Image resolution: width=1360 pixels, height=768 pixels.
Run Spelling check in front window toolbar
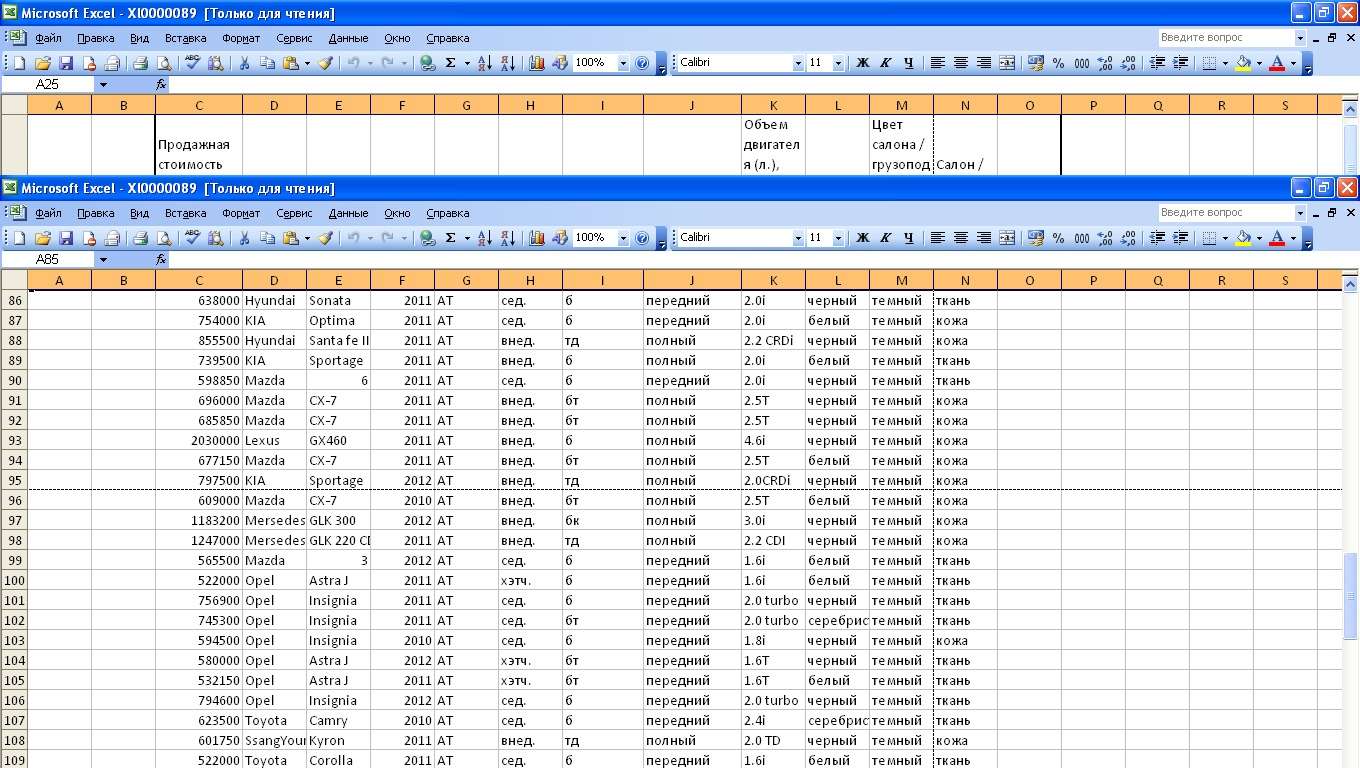192,238
